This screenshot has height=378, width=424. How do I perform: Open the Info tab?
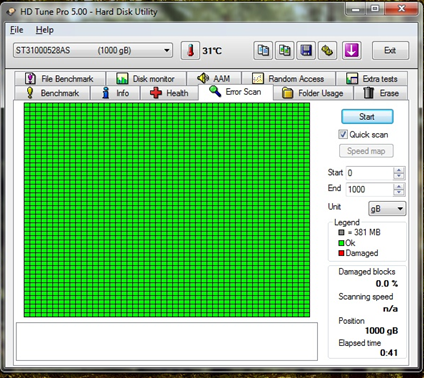click(115, 93)
